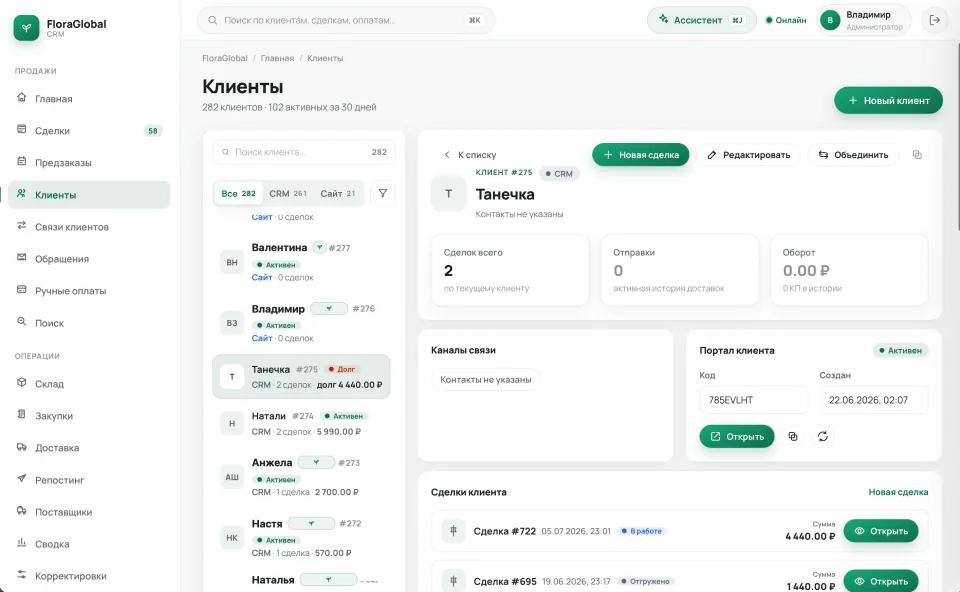Click the badge icon next to Валентина

click(x=319, y=247)
